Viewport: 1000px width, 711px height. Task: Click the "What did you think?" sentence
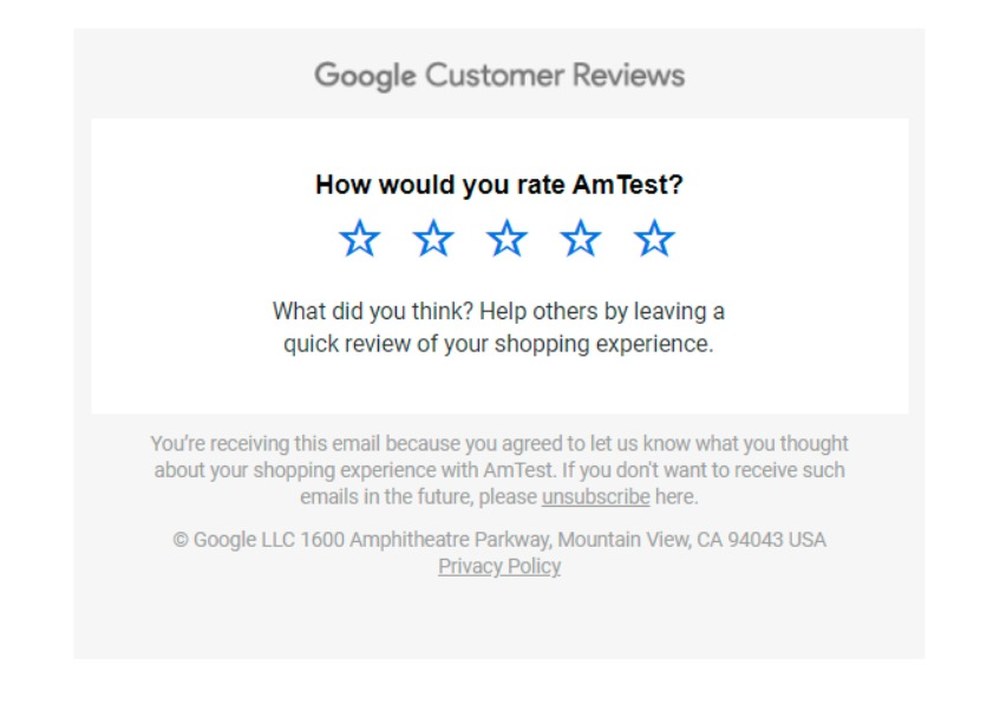click(372, 311)
